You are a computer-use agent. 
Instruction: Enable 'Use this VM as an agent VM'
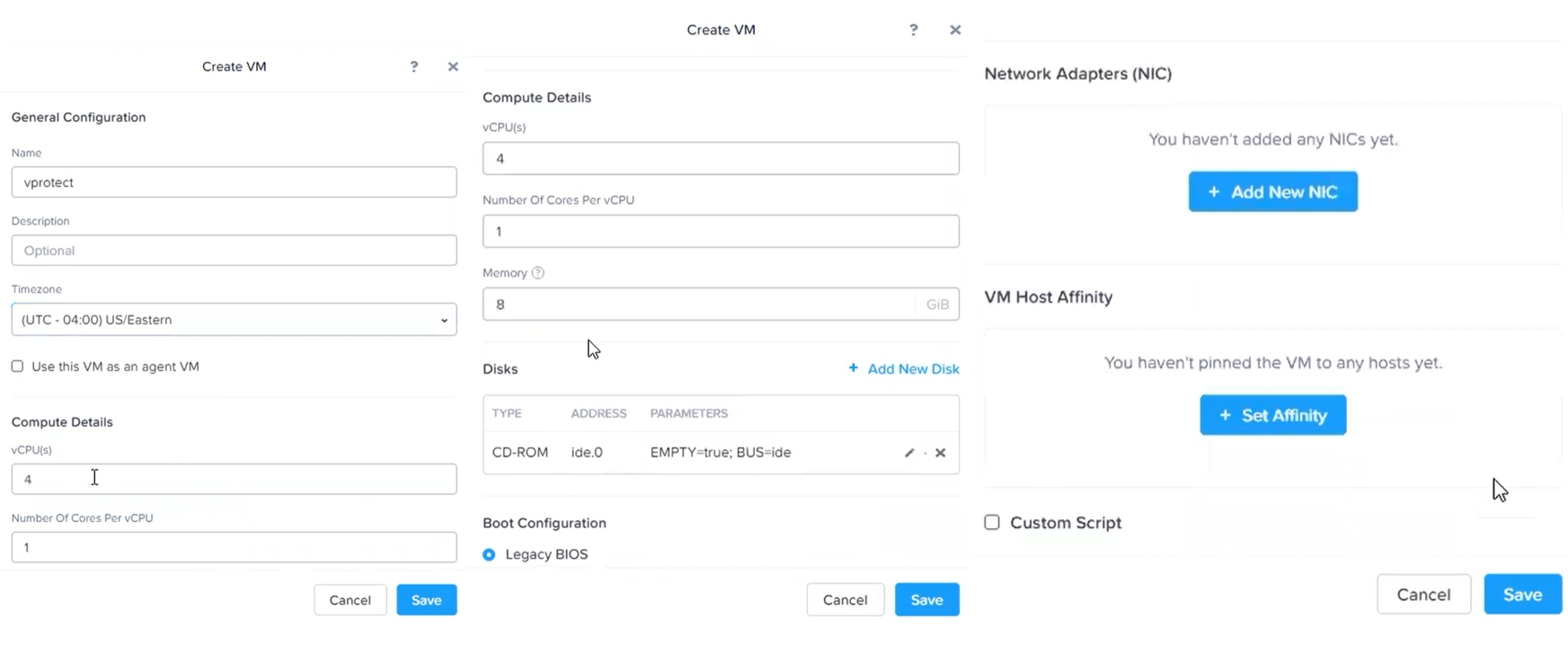tap(17, 366)
